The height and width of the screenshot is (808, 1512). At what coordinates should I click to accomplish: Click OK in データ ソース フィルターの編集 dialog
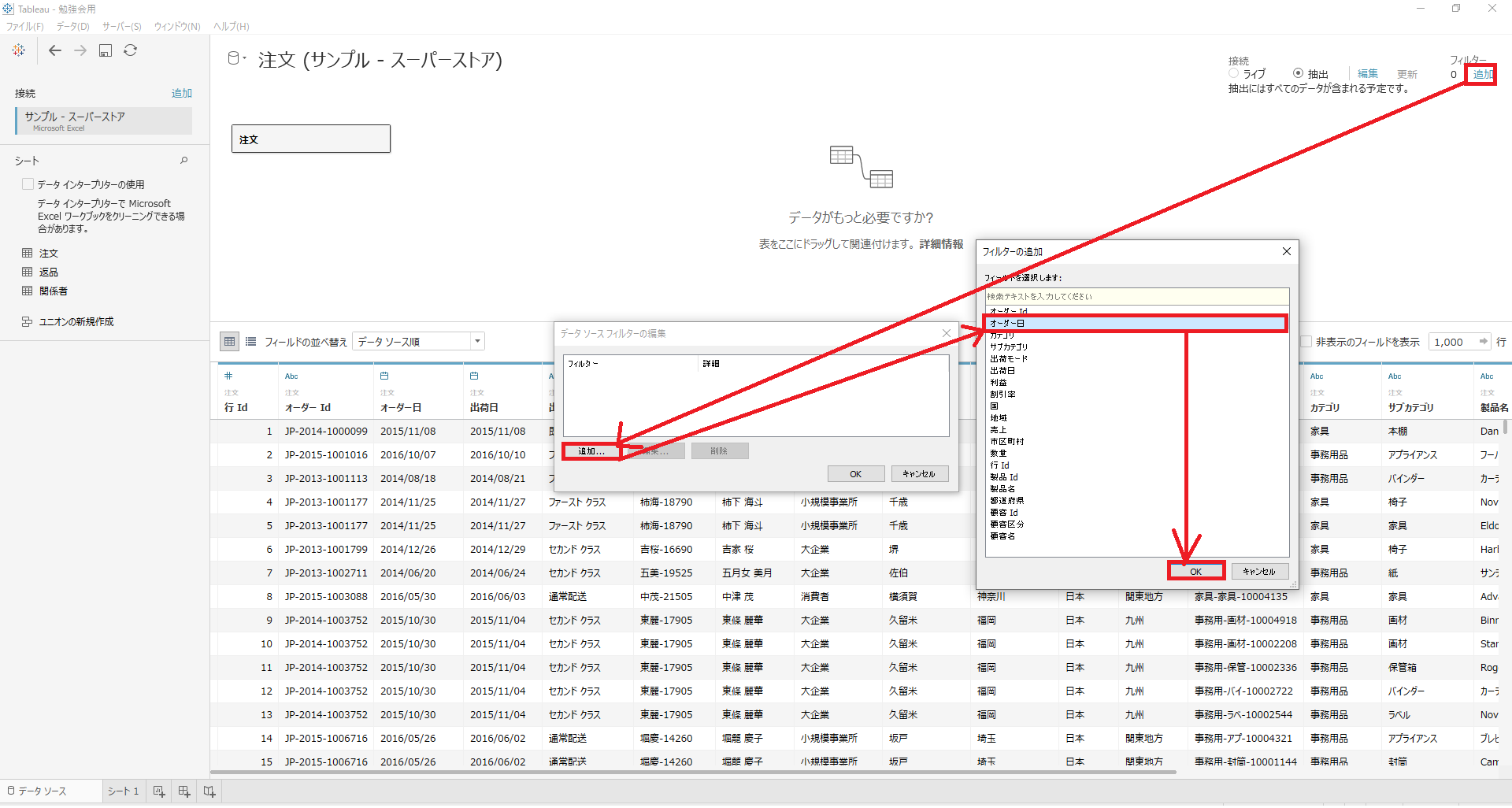856,474
